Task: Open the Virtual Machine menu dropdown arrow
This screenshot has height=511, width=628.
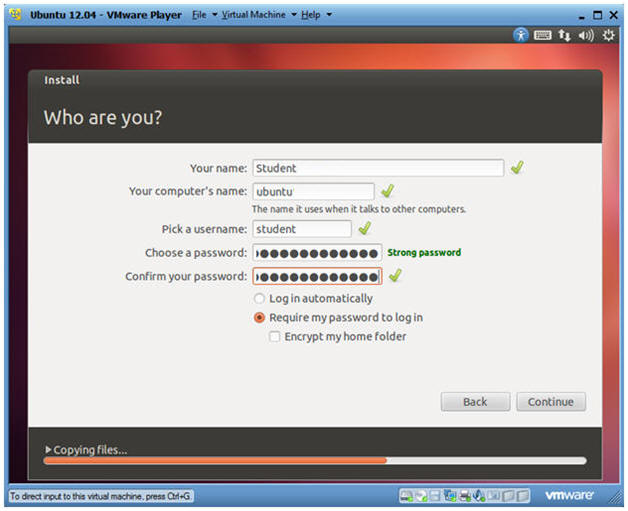Action: (x=294, y=15)
